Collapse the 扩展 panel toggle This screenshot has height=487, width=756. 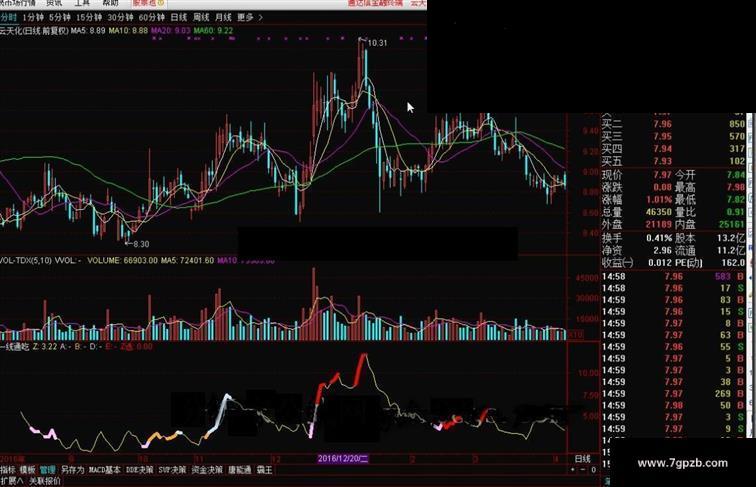coord(12,481)
